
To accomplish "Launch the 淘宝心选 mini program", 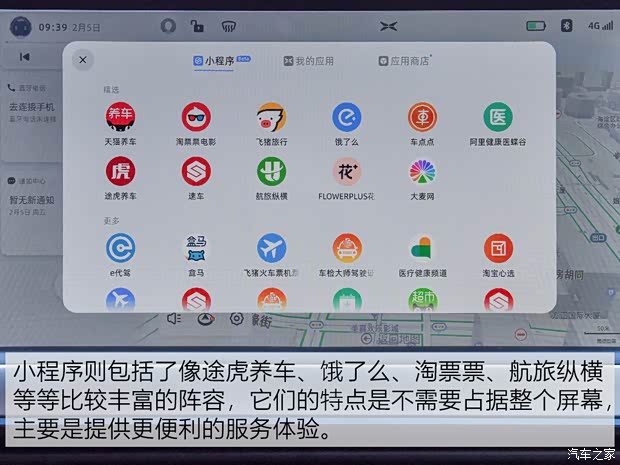I will click(x=498, y=248).
